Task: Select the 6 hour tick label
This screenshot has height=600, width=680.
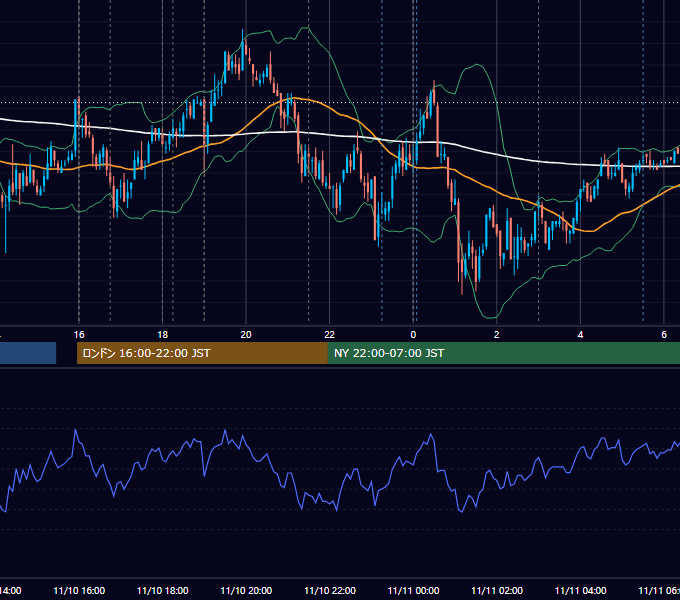Action: [664, 335]
